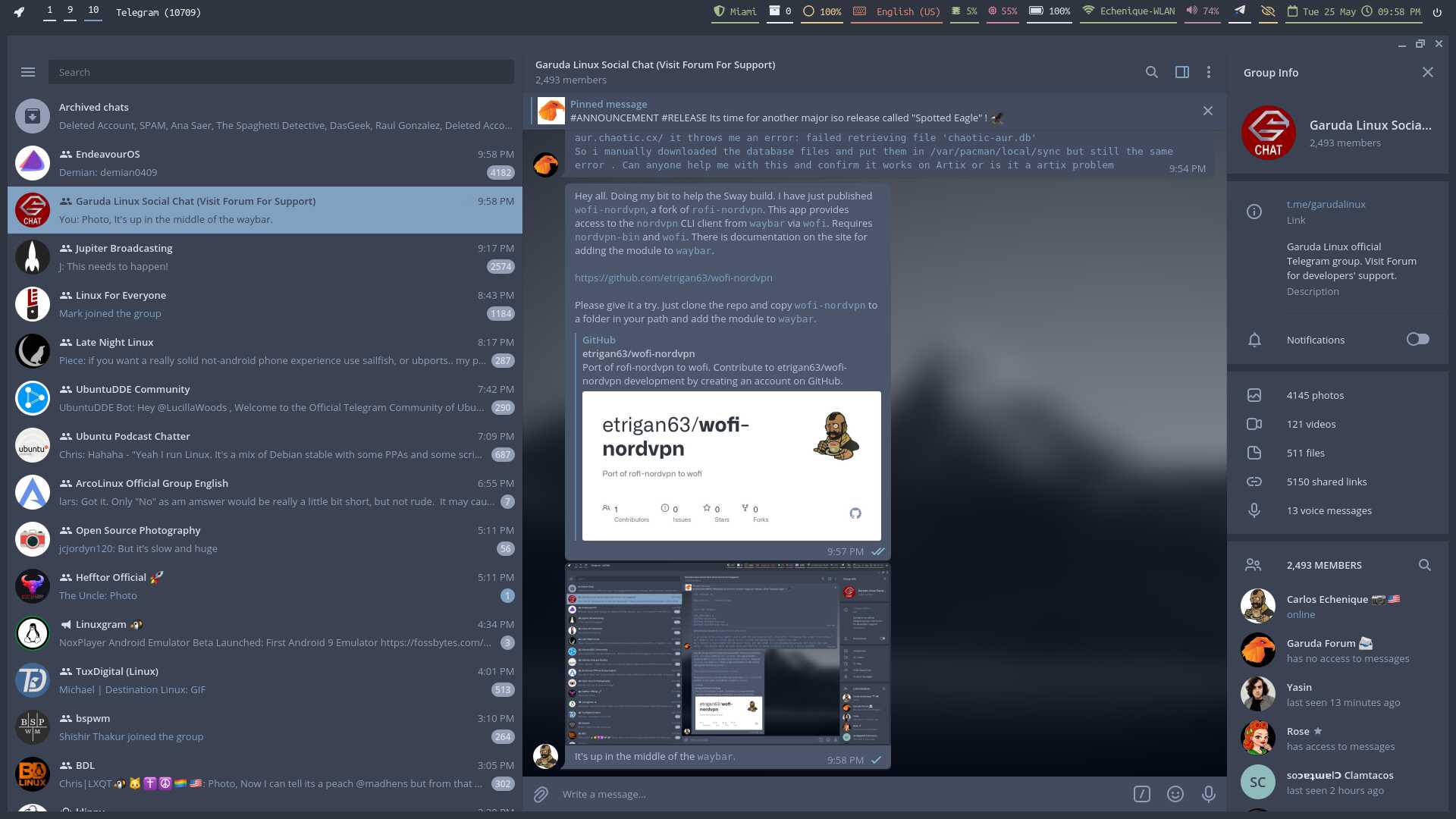This screenshot has width=1456, height=819.
Task: Open the etrigan63/wofi-nordvpn GitHub preview card
Action: click(731, 466)
